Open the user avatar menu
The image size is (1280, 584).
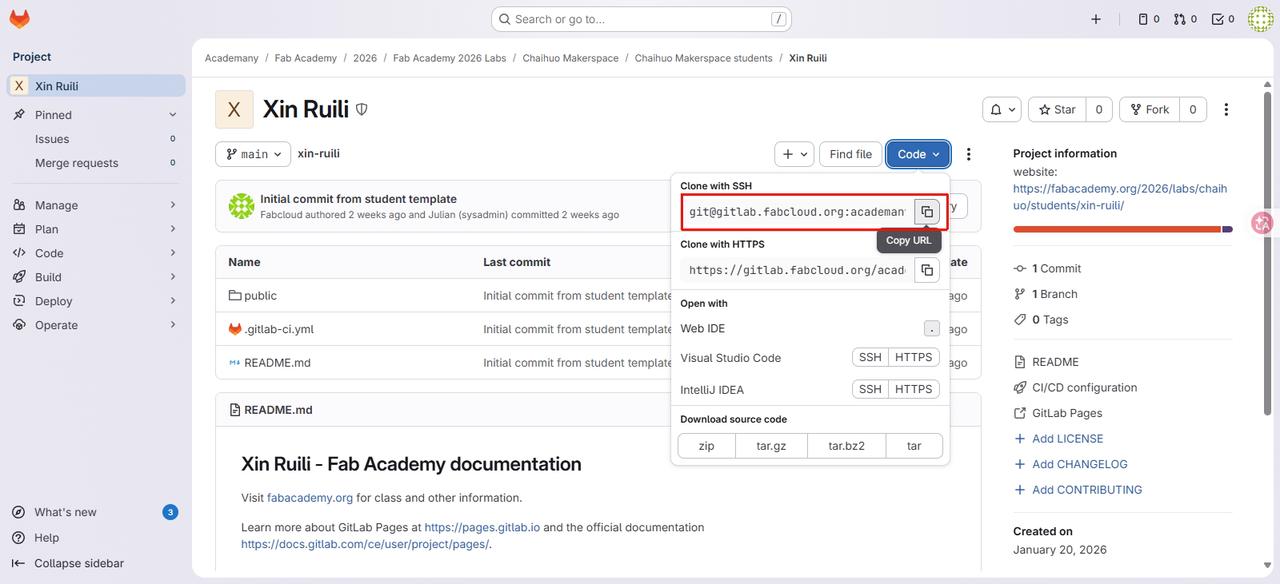click(1260, 19)
